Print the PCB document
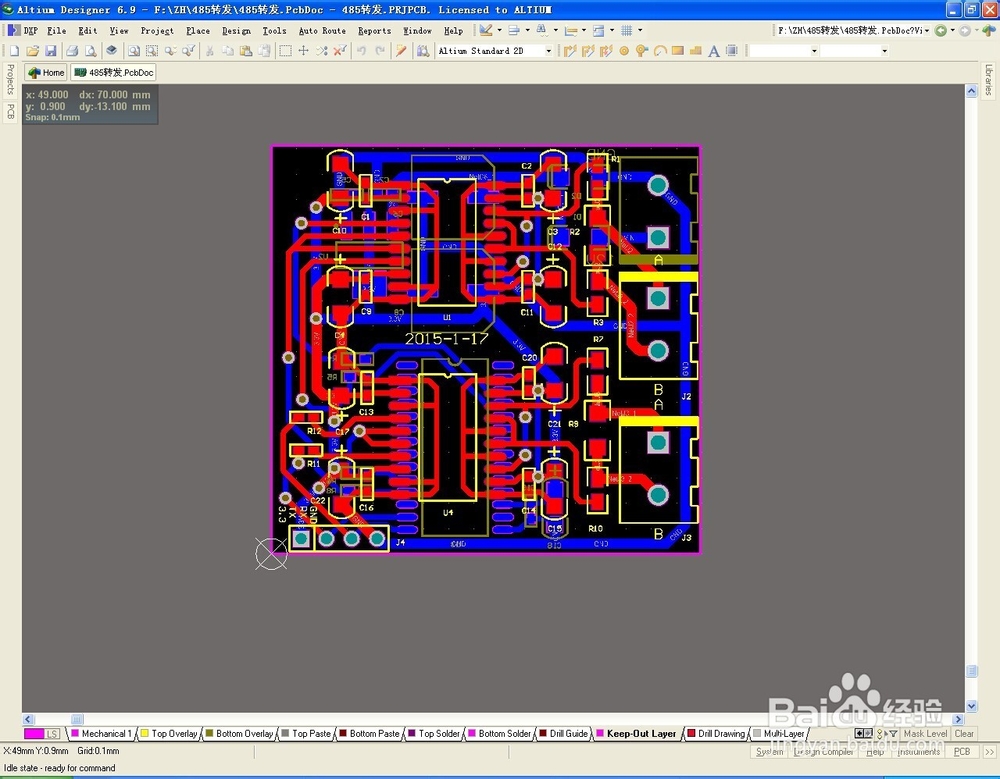Viewport: 1000px width, 779px height. click(x=72, y=51)
